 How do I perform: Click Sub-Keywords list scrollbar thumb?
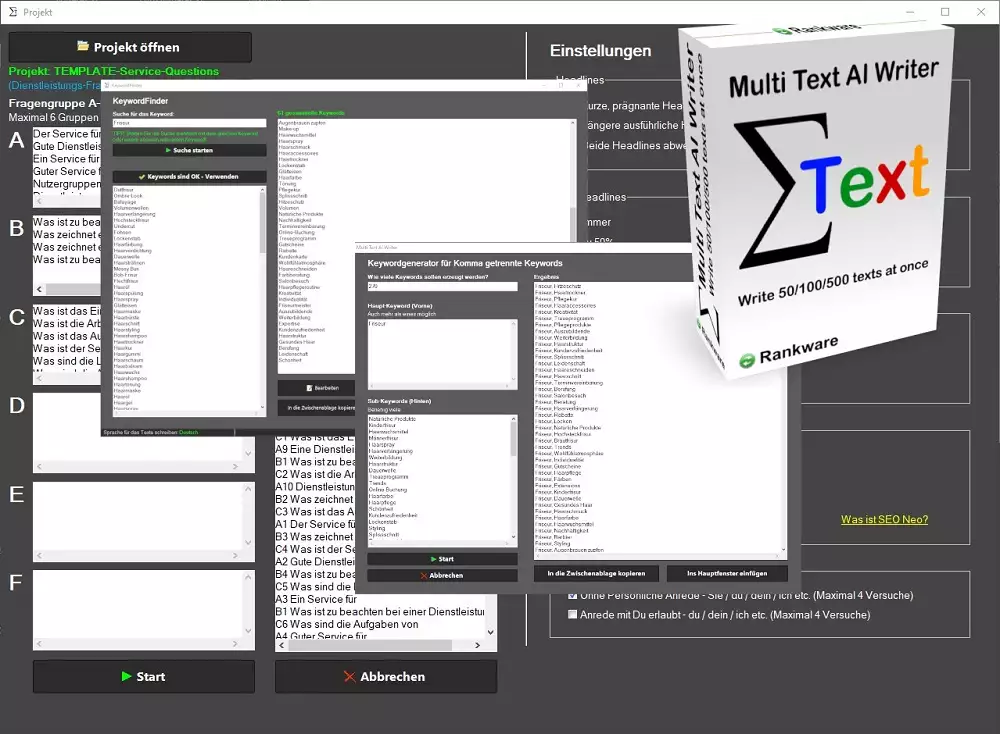click(x=513, y=439)
